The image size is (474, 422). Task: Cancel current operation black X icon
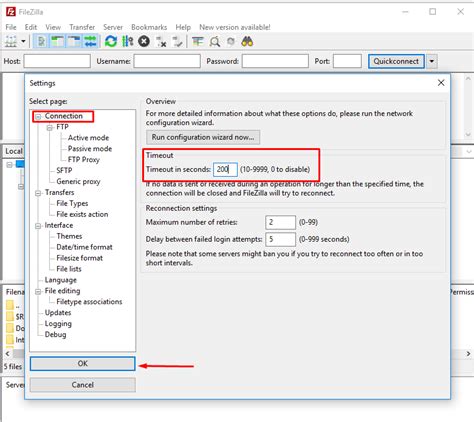click(x=144, y=42)
